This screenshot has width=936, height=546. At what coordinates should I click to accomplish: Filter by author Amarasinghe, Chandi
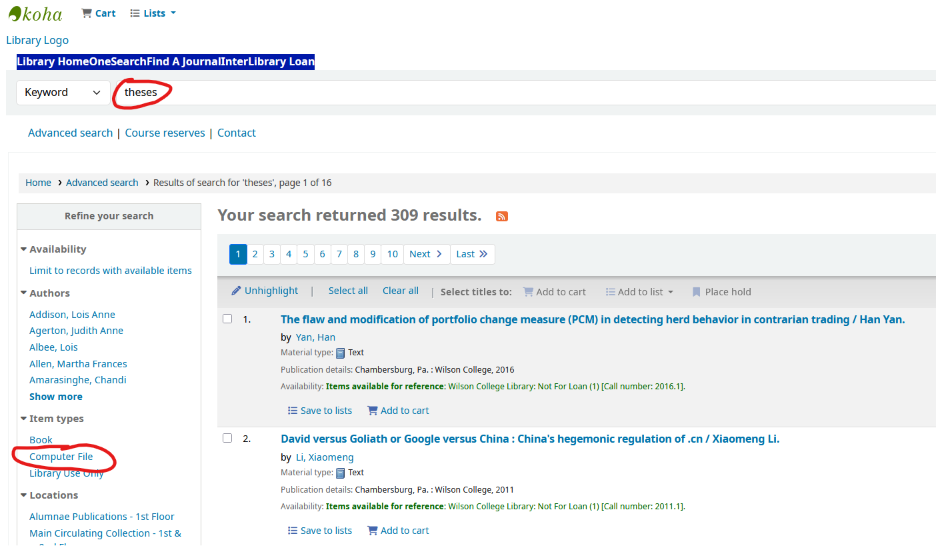point(78,380)
